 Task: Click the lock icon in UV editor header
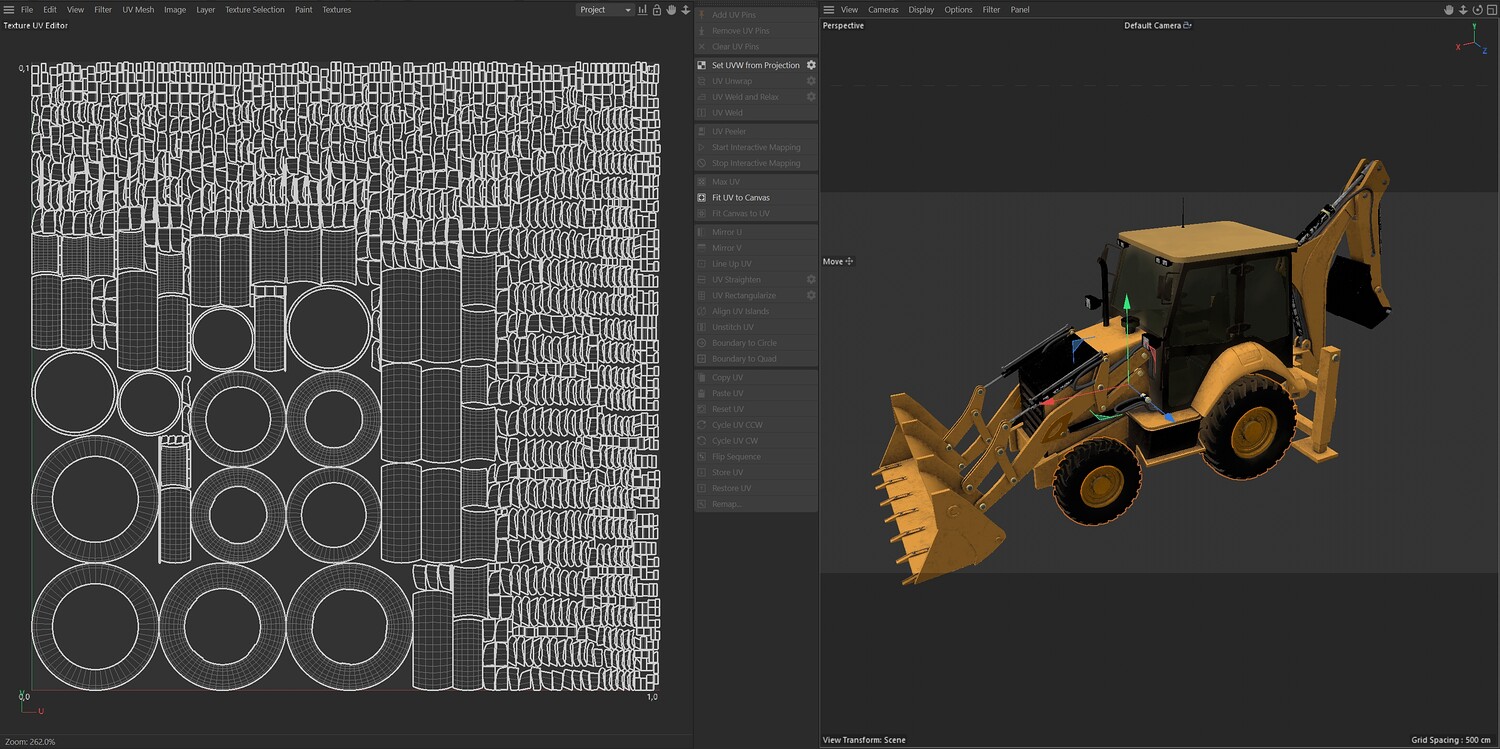[x=656, y=10]
